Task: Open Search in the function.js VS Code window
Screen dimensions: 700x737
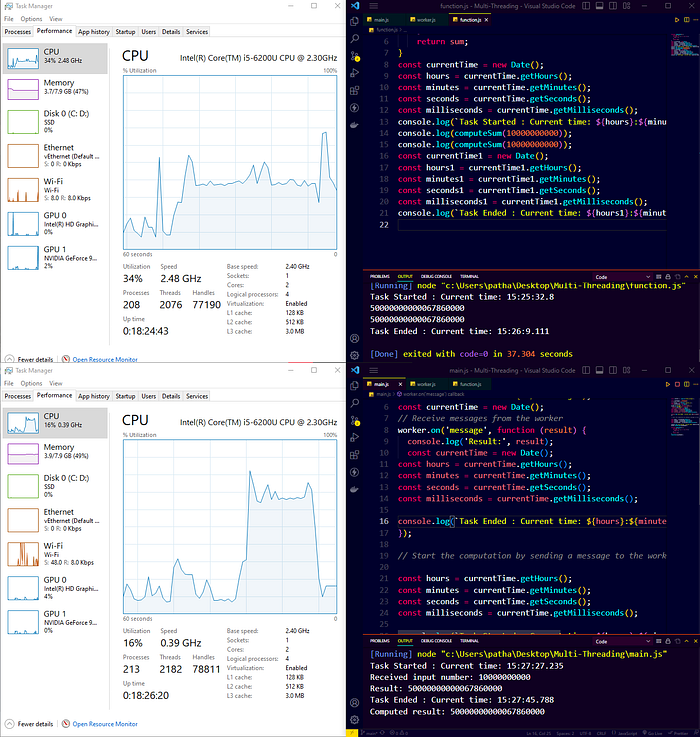Action: 355,39
